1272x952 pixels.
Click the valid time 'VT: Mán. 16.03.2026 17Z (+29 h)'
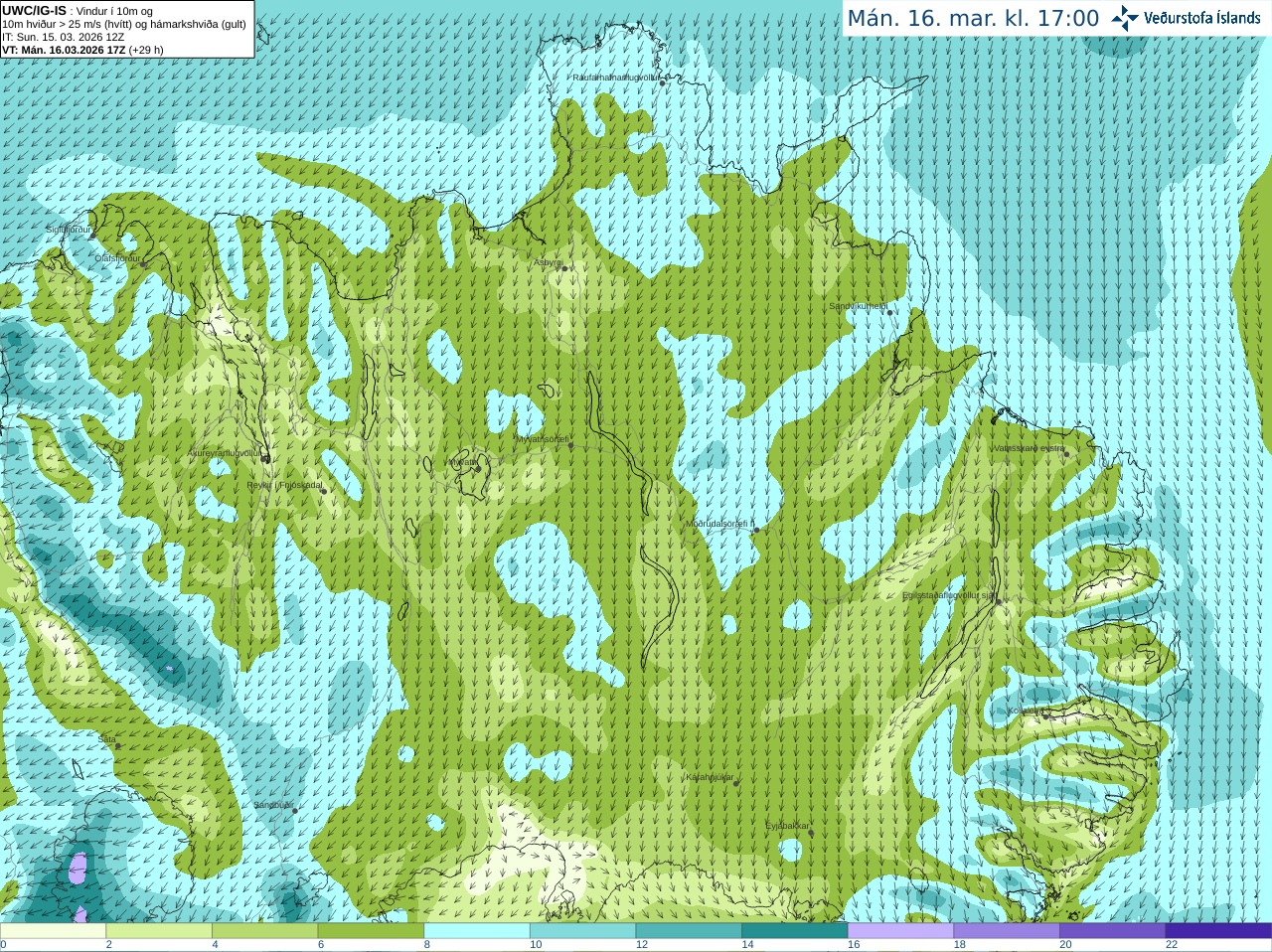82,50
